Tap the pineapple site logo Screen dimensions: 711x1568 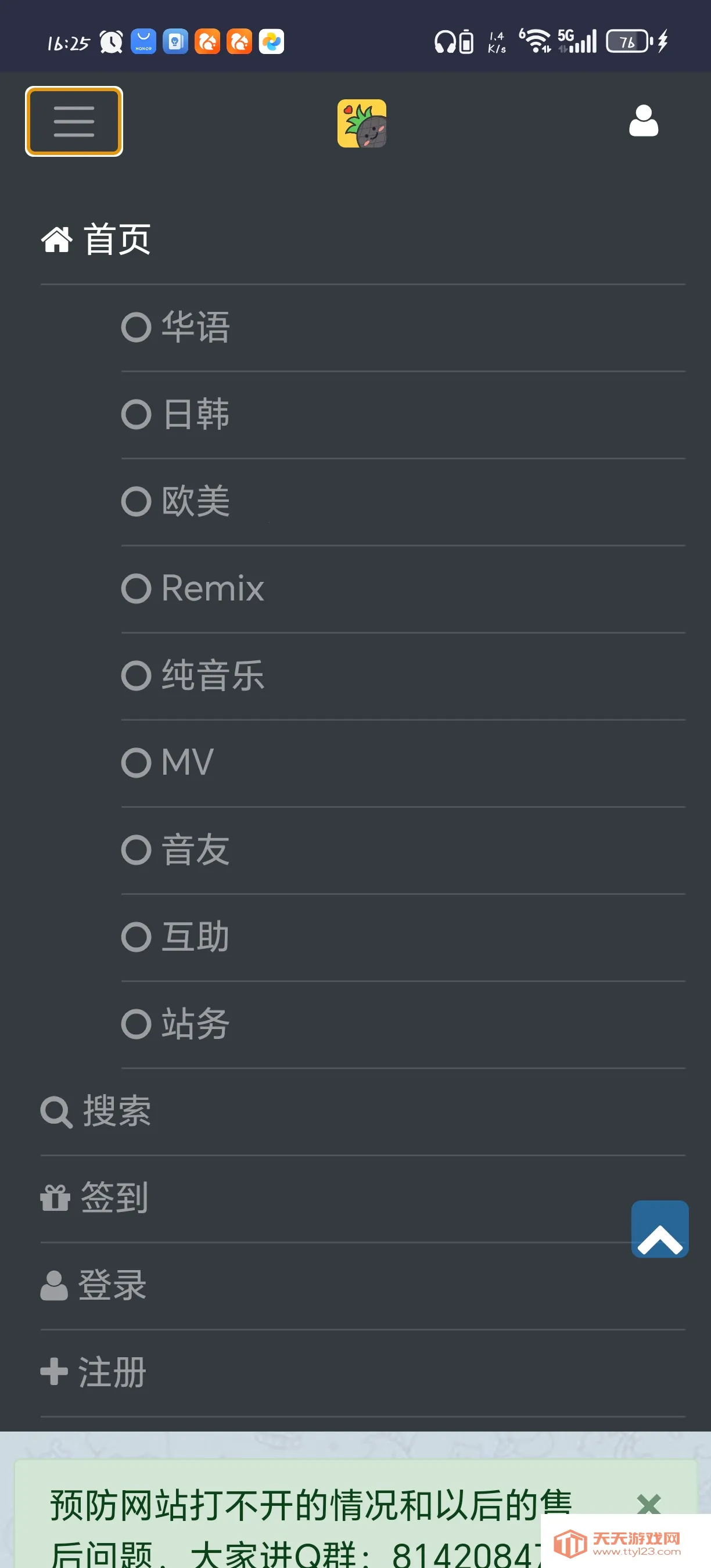point(361,124)
